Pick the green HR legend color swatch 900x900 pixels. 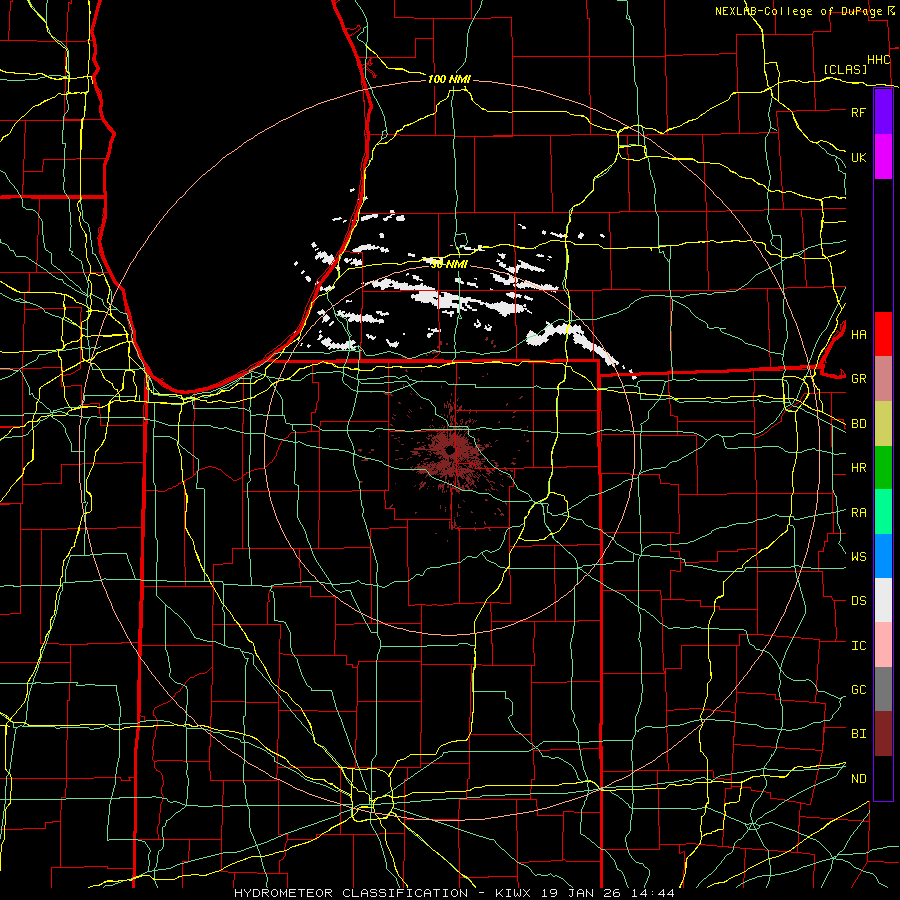pos(883,467)
